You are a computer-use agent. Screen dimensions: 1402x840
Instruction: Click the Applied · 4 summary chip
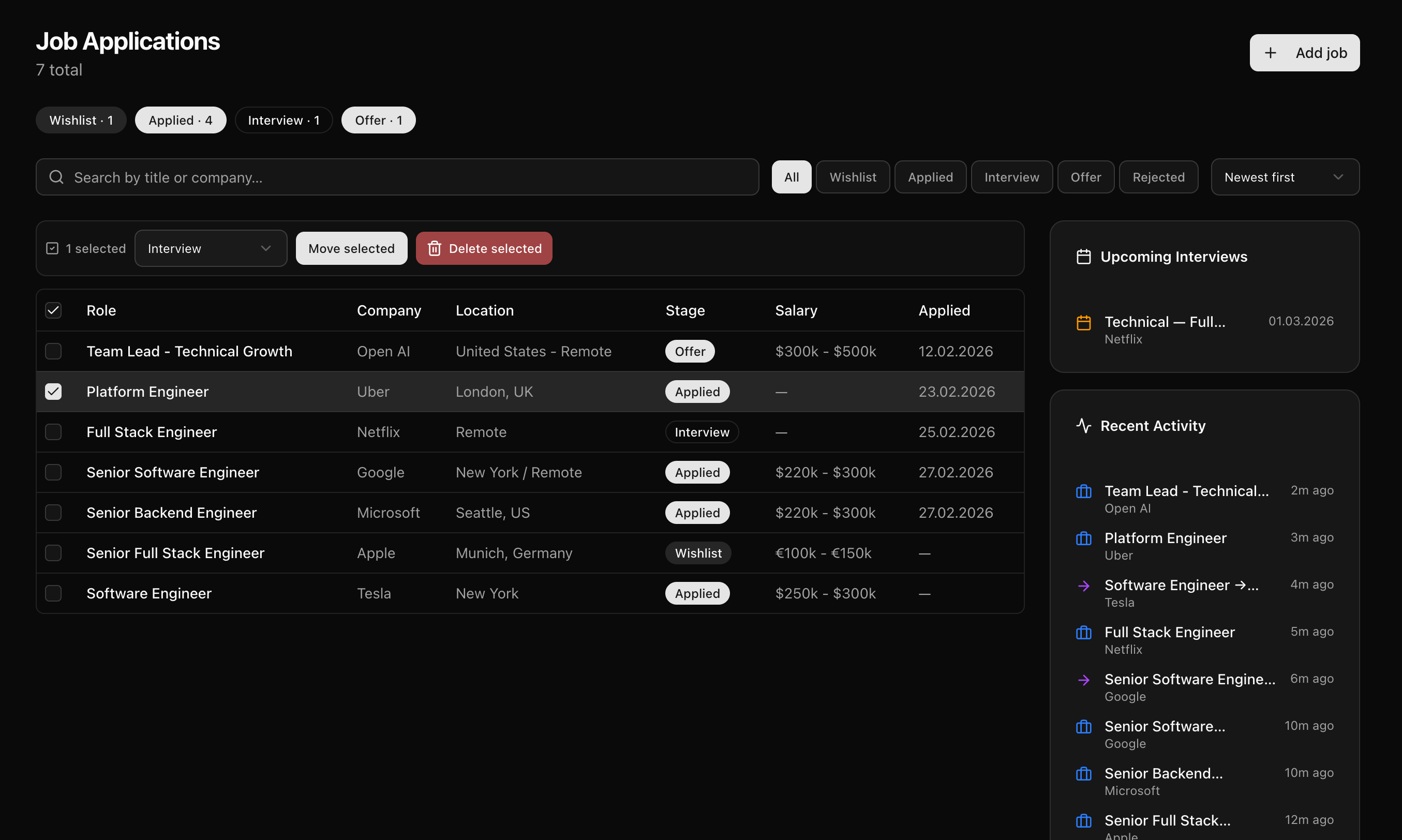pyautogui.click(x=180, y=120)
